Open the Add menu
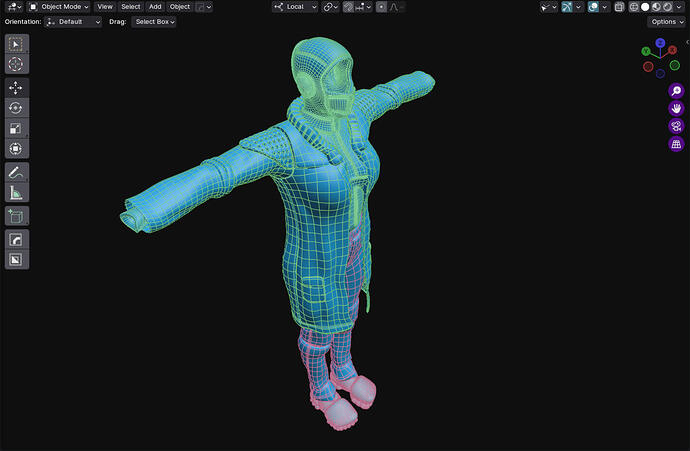 (x=155, y=6)
